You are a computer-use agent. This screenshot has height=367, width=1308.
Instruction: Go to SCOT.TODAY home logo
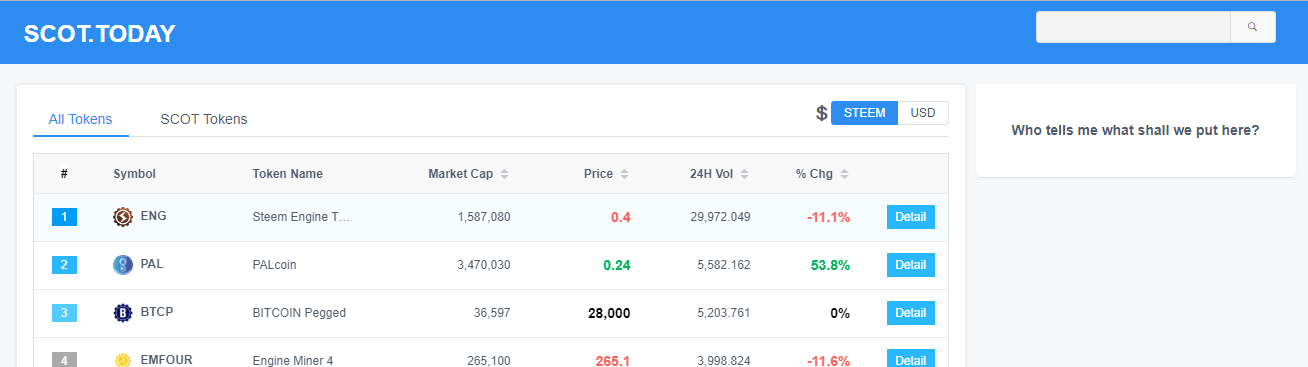[100, 33]
